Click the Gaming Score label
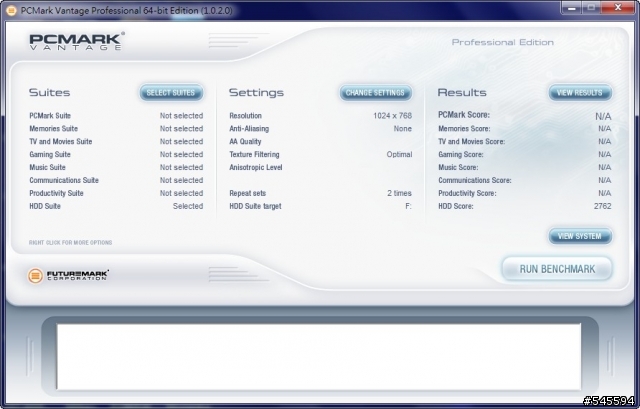Viewport: 640px width, 409px height. pos(460,154)
